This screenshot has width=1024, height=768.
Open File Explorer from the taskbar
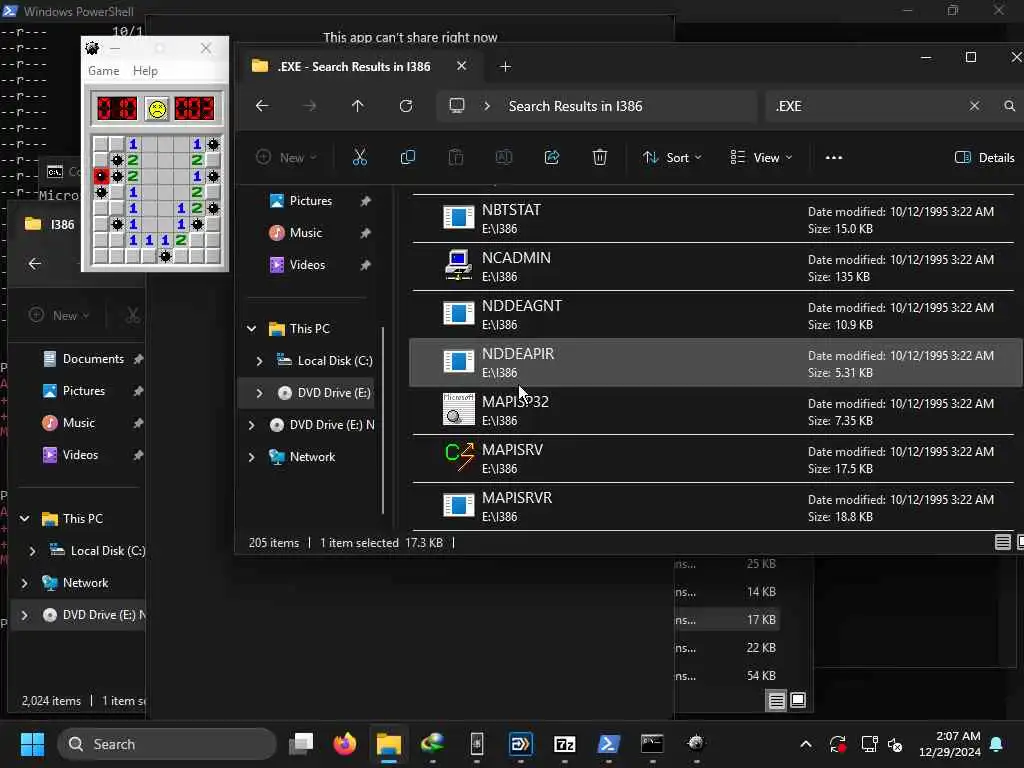click(389, 744)
